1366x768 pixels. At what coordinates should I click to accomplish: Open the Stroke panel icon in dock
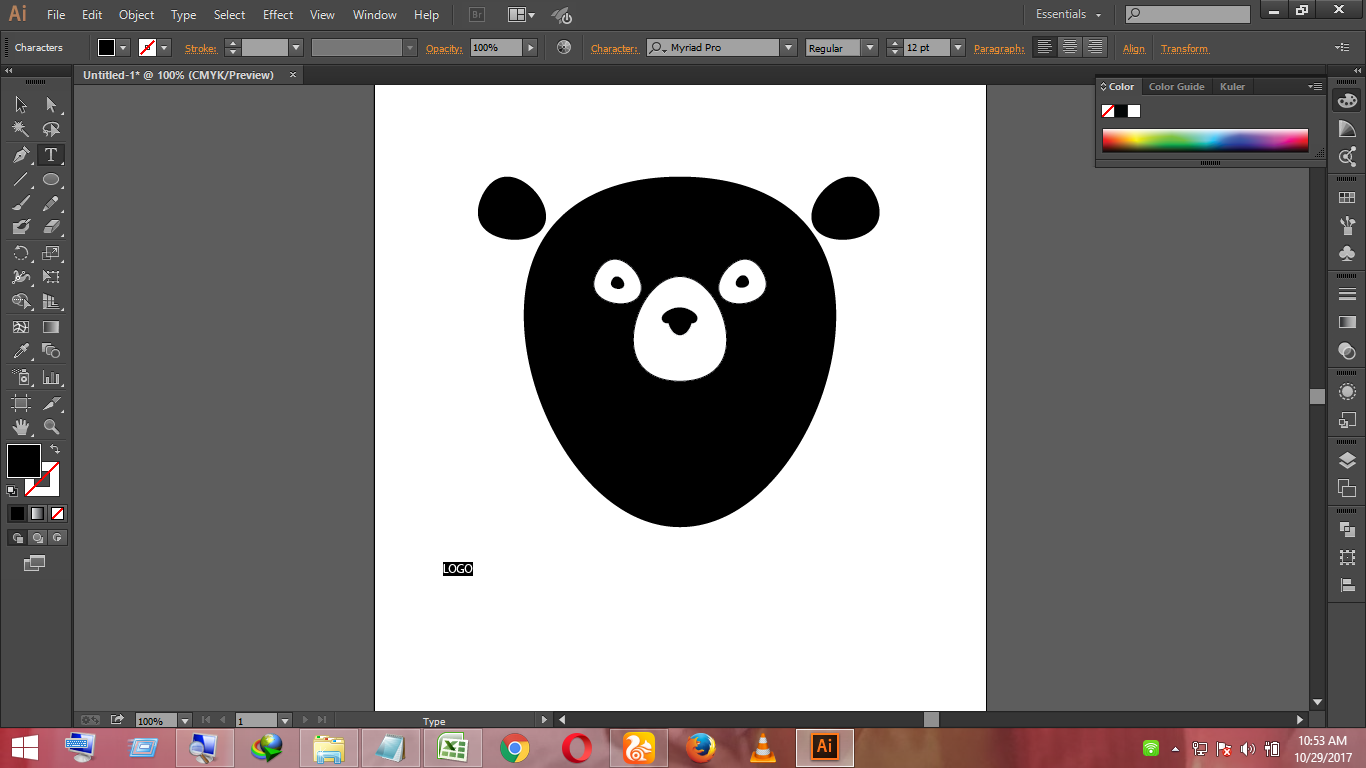coord(1347,294)
